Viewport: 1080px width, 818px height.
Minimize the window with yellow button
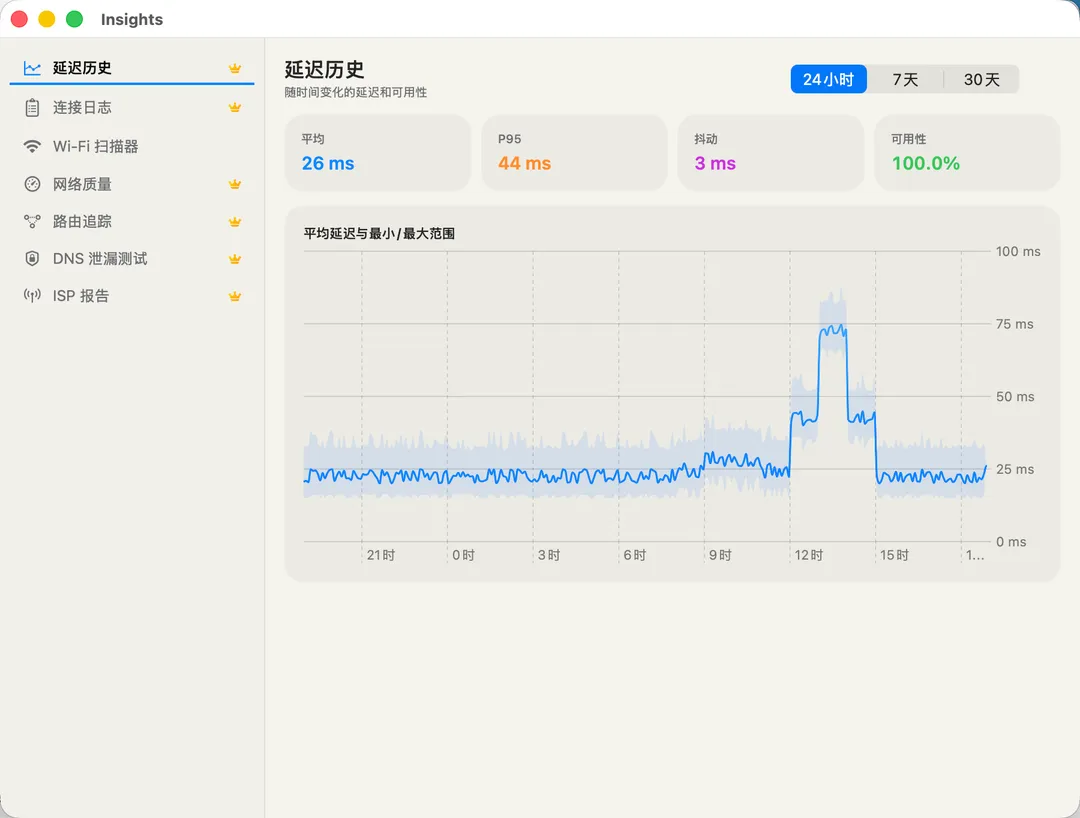click(x=47, y=19)
